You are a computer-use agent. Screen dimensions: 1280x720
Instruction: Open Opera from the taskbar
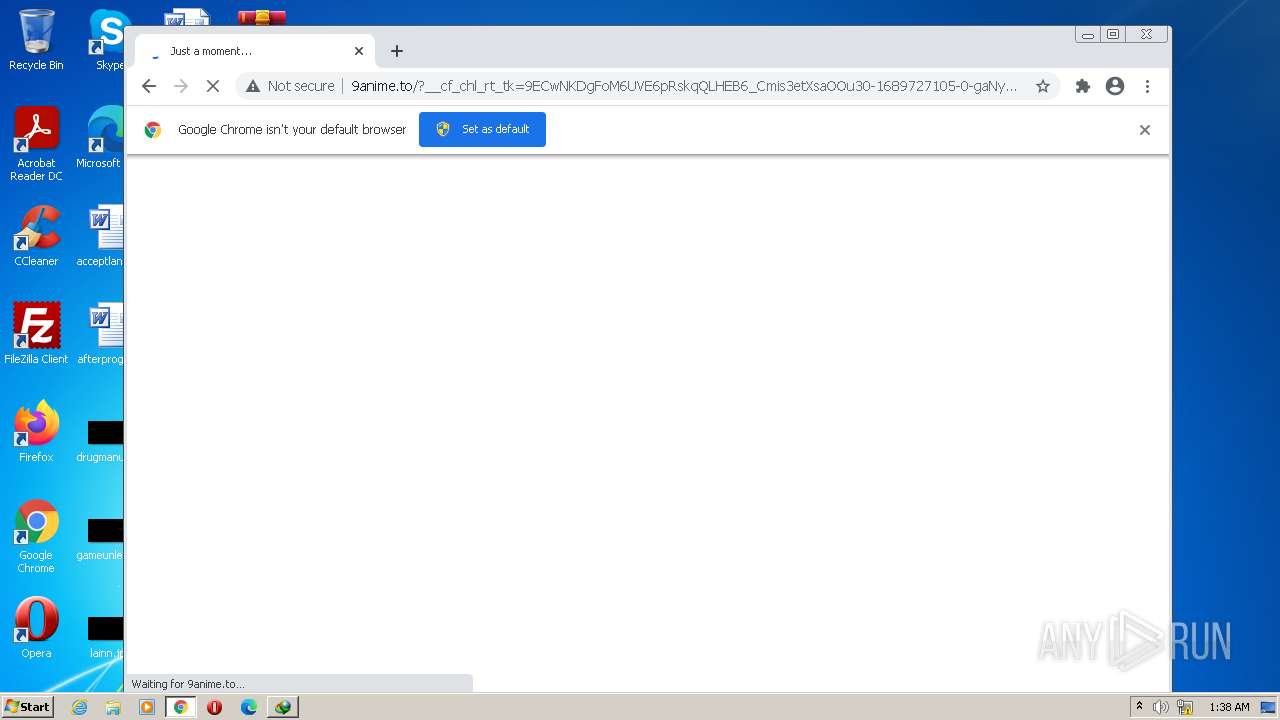click(x=214, y=707)
